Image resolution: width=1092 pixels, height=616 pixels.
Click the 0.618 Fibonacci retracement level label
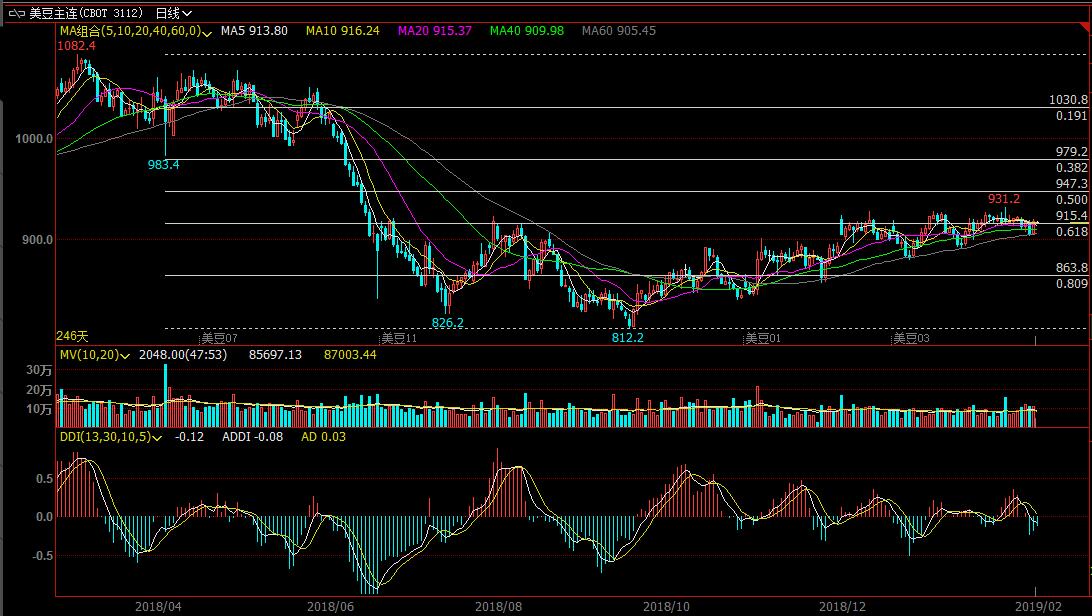coord(1071,232)
